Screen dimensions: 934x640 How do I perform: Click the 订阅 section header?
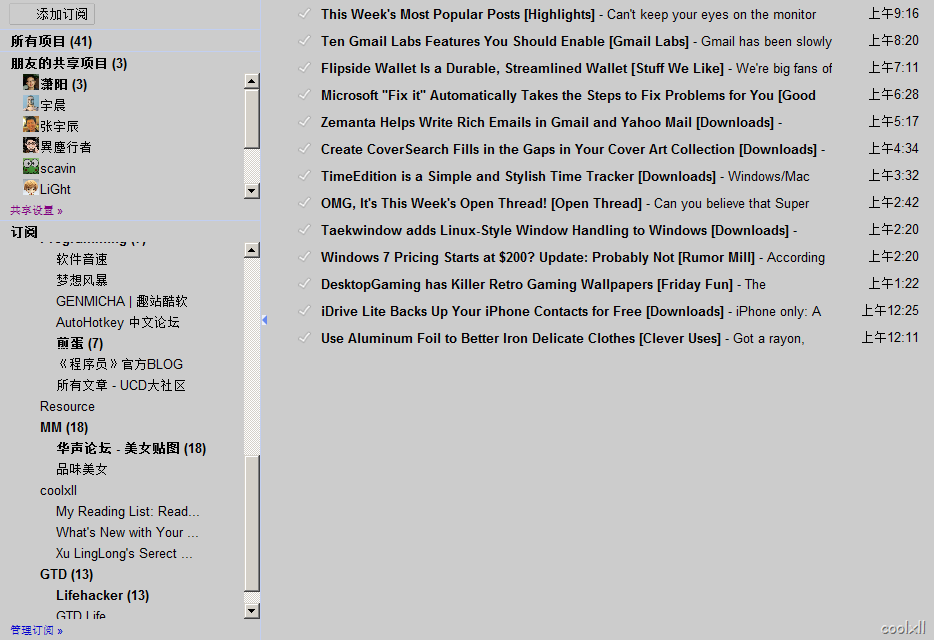(x=24, y=232)
